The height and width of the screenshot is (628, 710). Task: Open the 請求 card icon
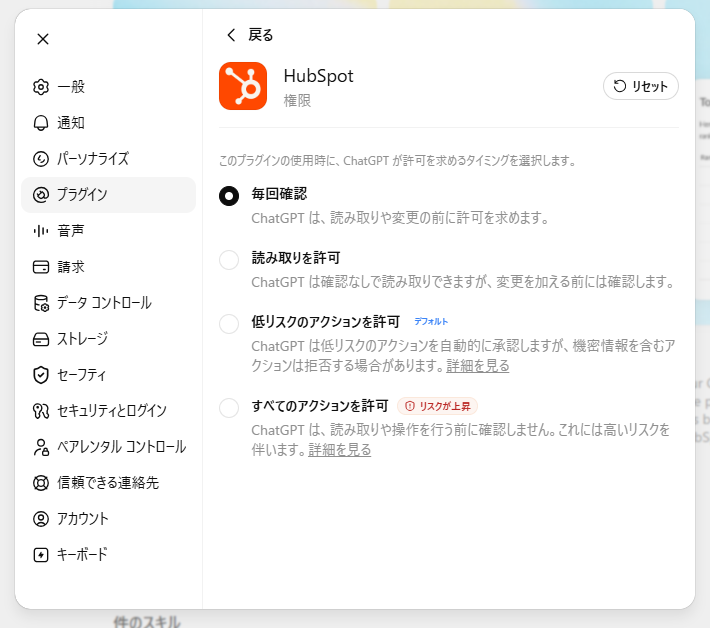[41, 267]
